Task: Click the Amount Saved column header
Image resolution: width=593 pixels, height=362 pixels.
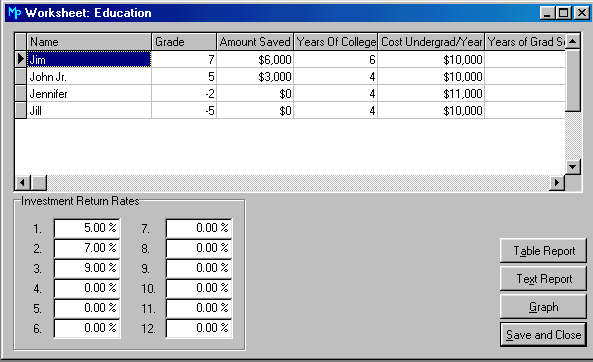Action: [255, 42]
